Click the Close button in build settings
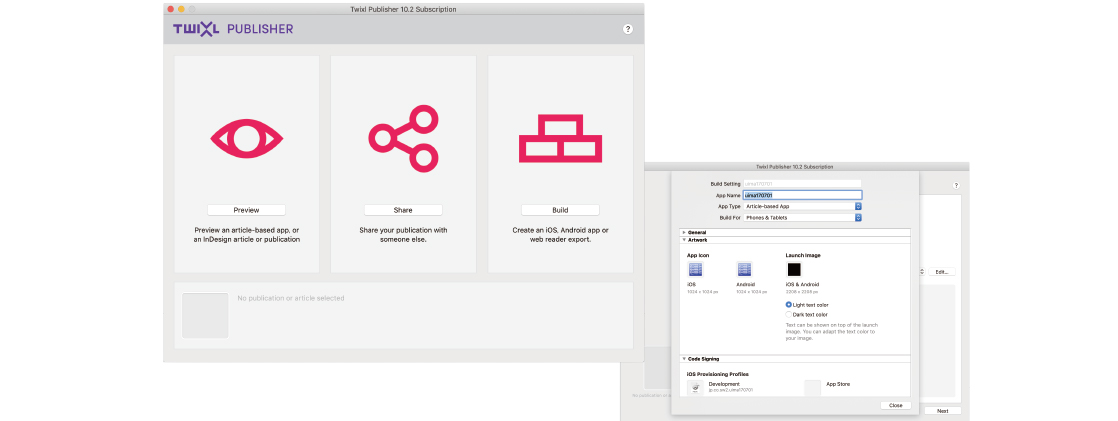This screenshot has height=421, width=1118. 896,405
